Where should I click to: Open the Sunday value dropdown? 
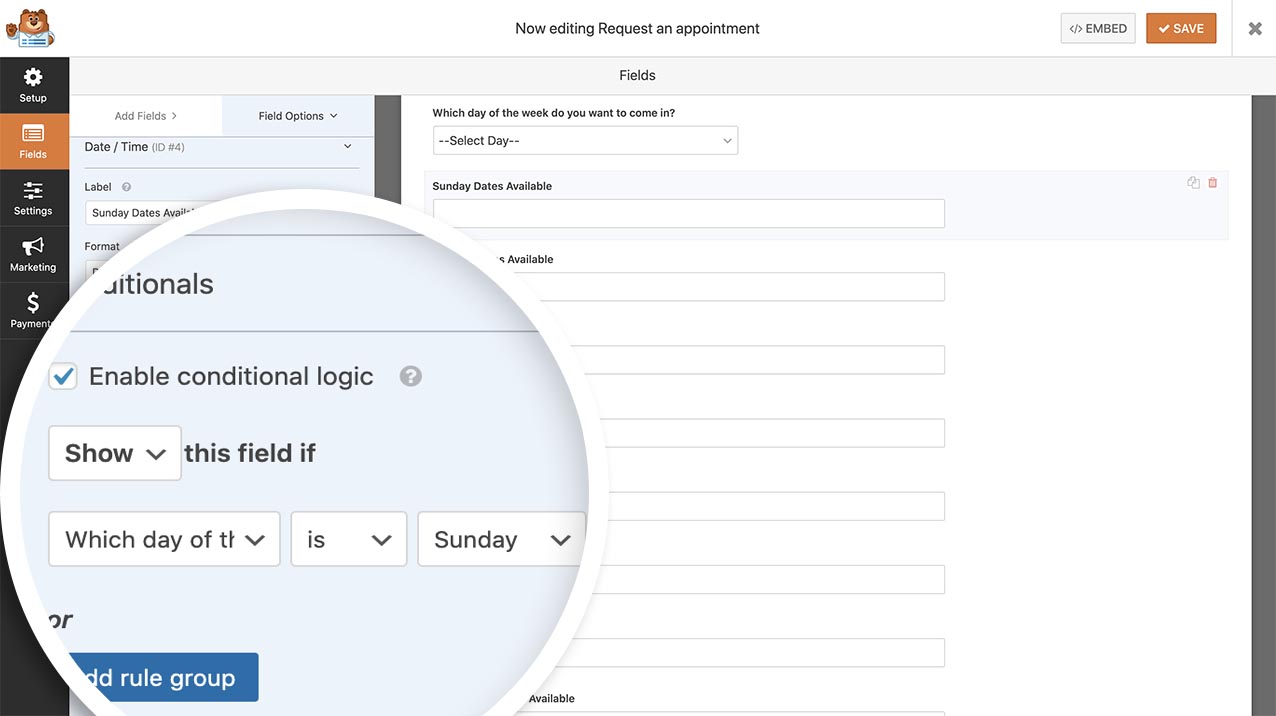[501, 539]
